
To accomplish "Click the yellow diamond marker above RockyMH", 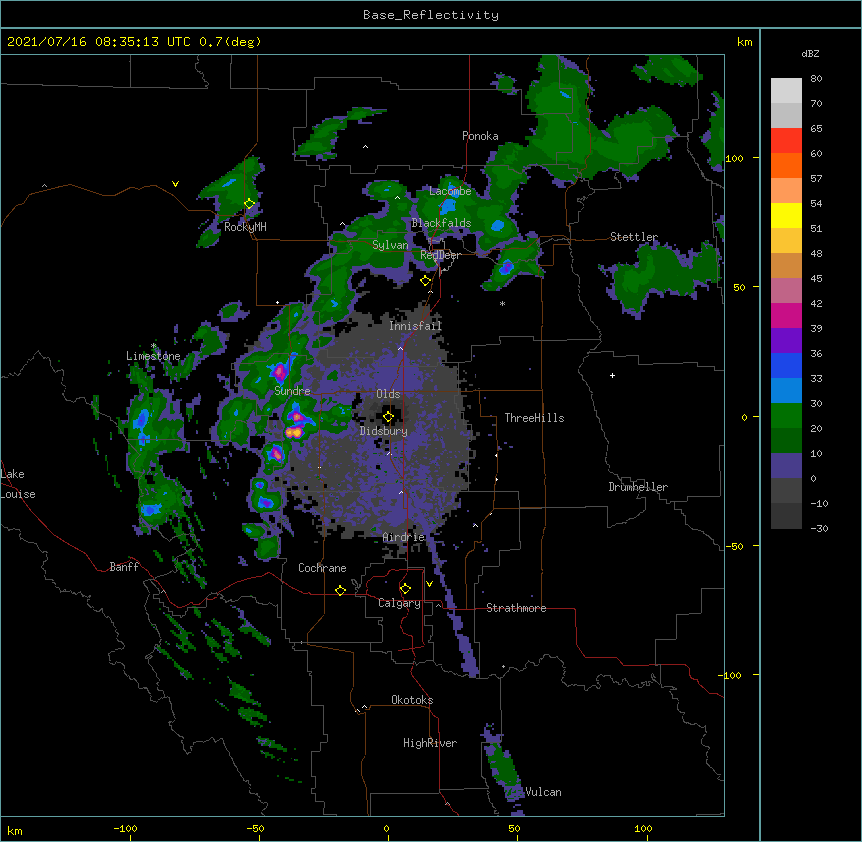I will coord(249,204).
